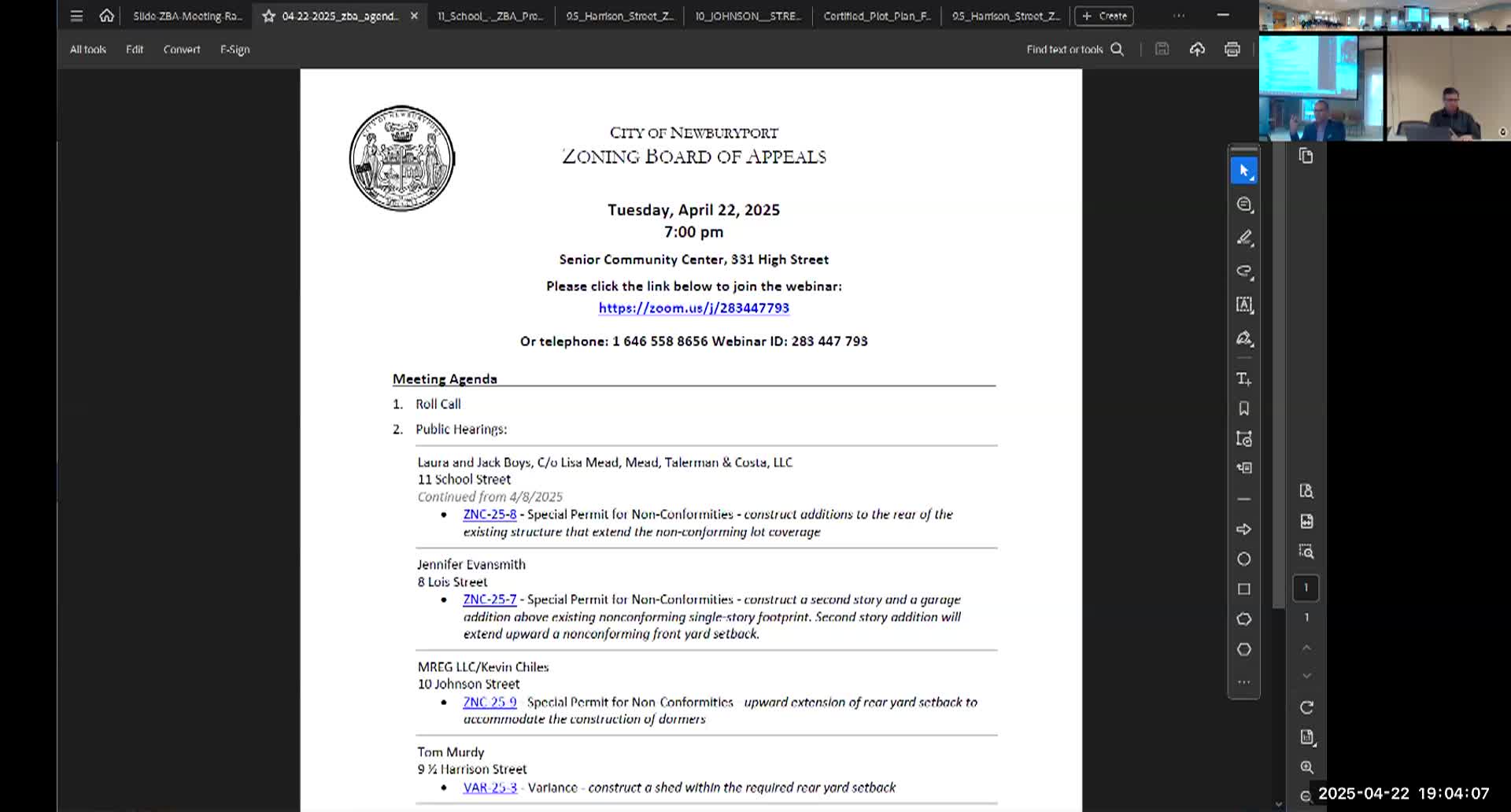Switch to Certified_Plot_Plan_F tab
Image resolution: width=1511 pixels, height=812 pixels.
[877, 16]
